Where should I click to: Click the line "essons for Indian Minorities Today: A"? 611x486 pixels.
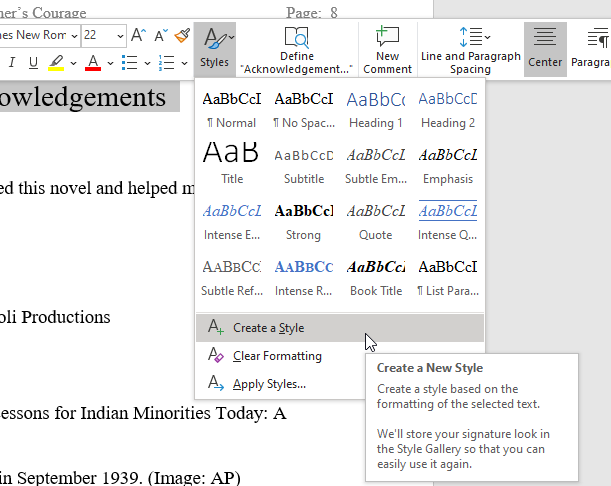143,413
